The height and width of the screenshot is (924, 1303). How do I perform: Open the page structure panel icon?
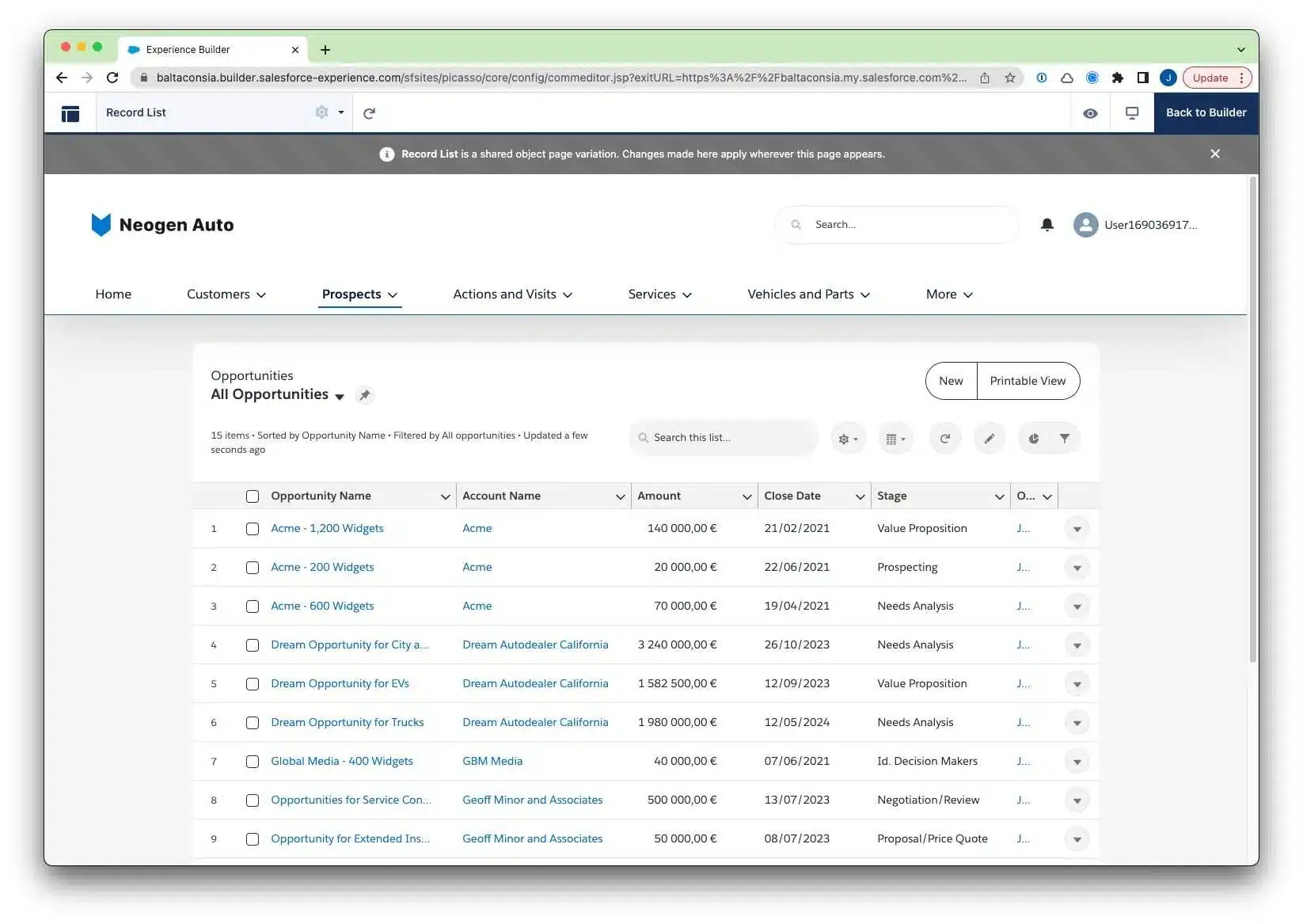[x=70, y=113]
